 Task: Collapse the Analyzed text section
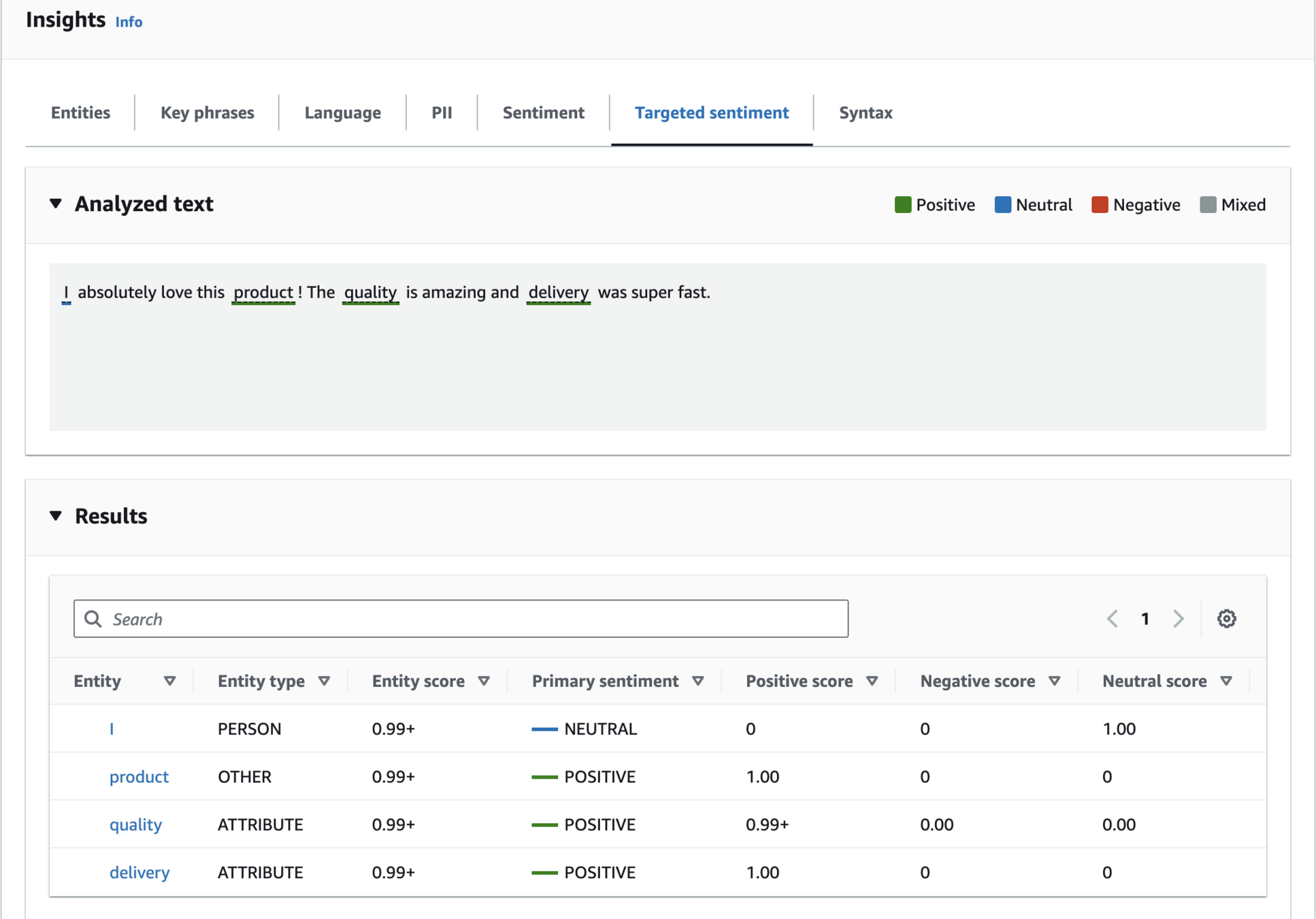56,204
